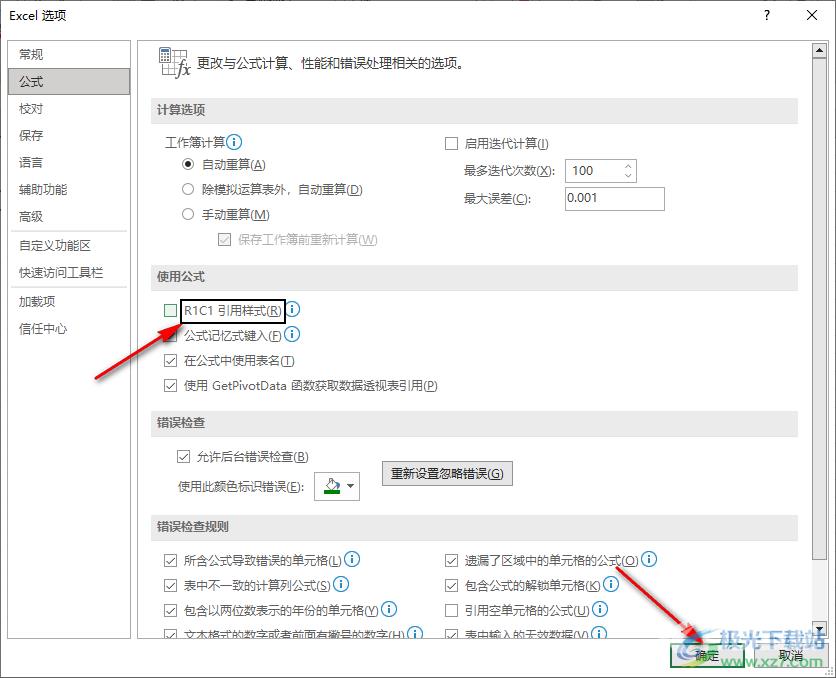Viewport: 836px width, 678px height.
Task: Select 除模拟运算表外,自动重算 option
Action: click(x=188, y=189)
